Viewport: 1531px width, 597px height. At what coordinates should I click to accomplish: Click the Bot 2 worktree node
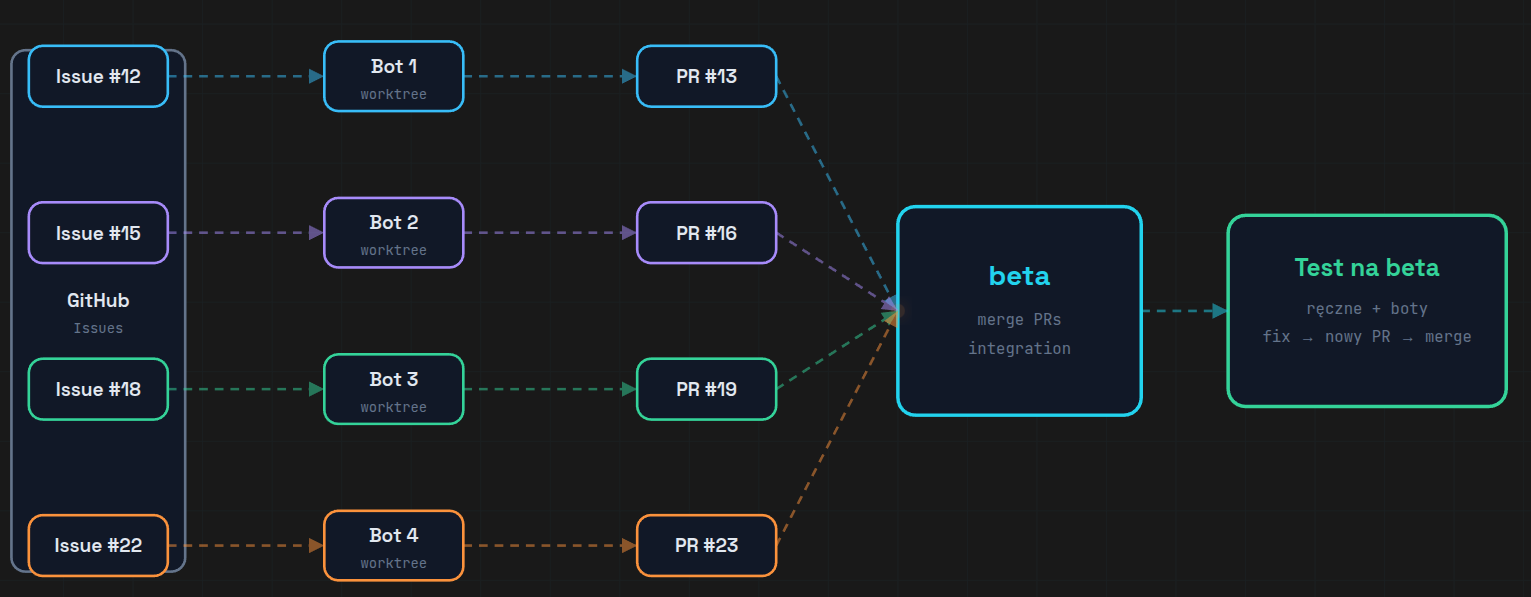tap(393, 233)
